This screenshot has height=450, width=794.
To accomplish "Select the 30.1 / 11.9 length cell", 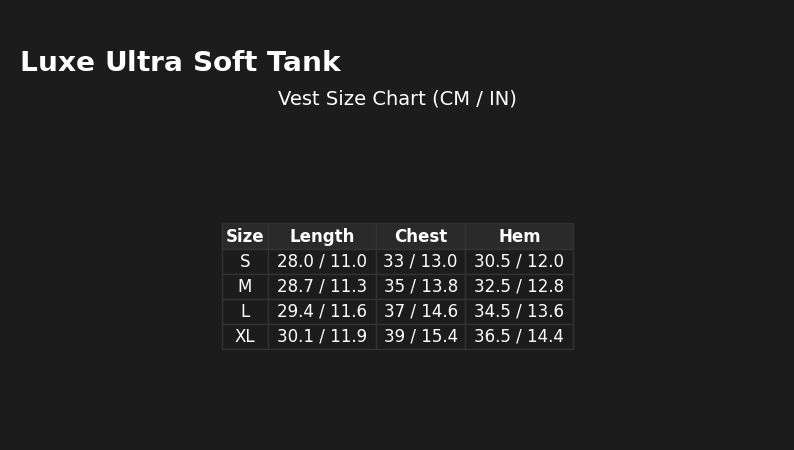I will (322, 337).
